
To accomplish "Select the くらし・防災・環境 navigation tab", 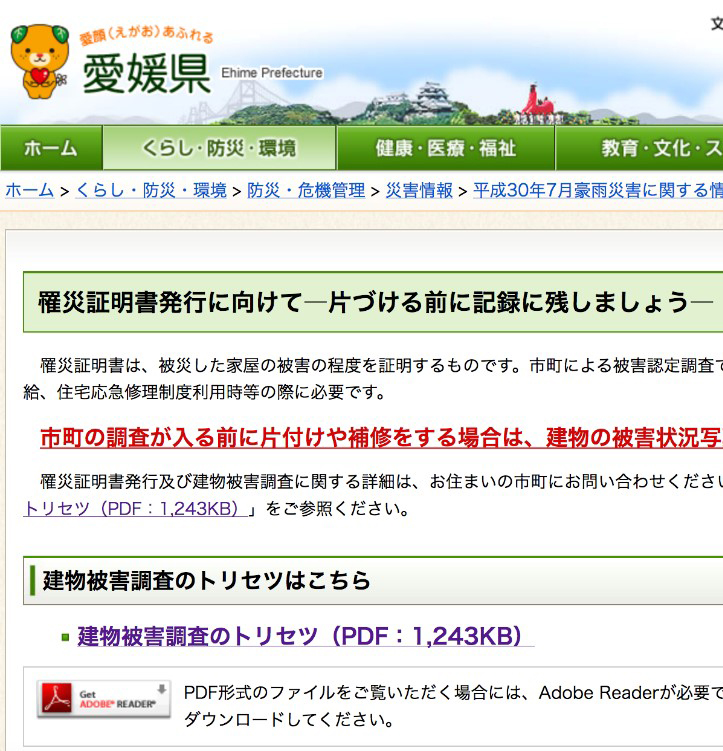I will click(x=219, y=149).
